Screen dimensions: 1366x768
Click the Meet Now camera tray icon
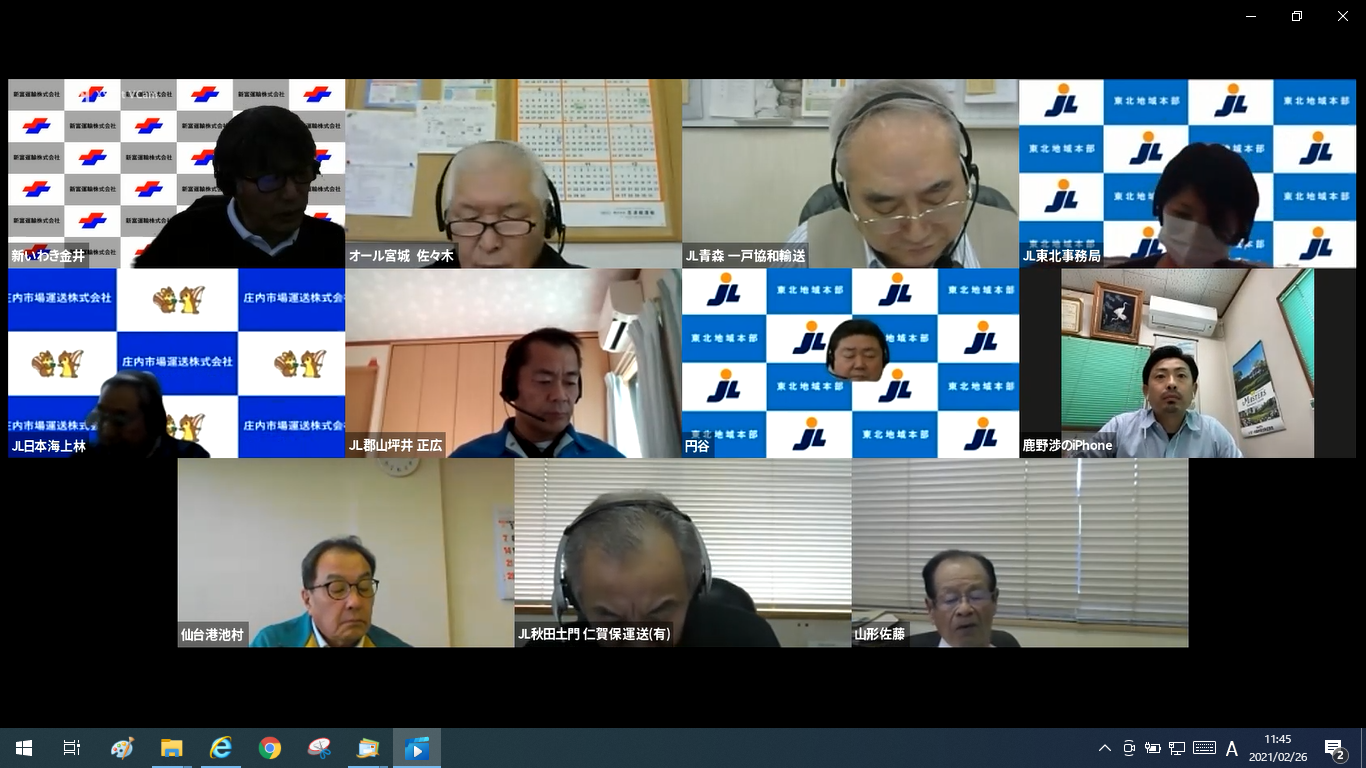click(x=1129, y=748)
